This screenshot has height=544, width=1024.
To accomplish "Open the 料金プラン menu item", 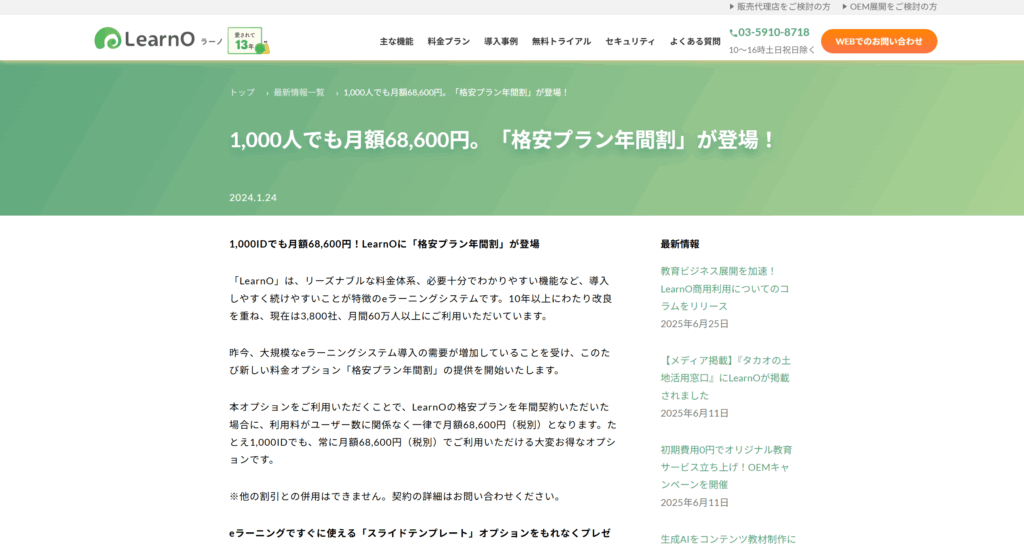I will 449,41.
